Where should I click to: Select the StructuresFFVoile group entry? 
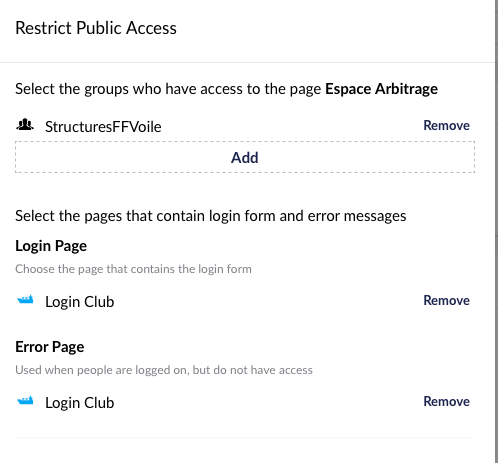(103, 127)
